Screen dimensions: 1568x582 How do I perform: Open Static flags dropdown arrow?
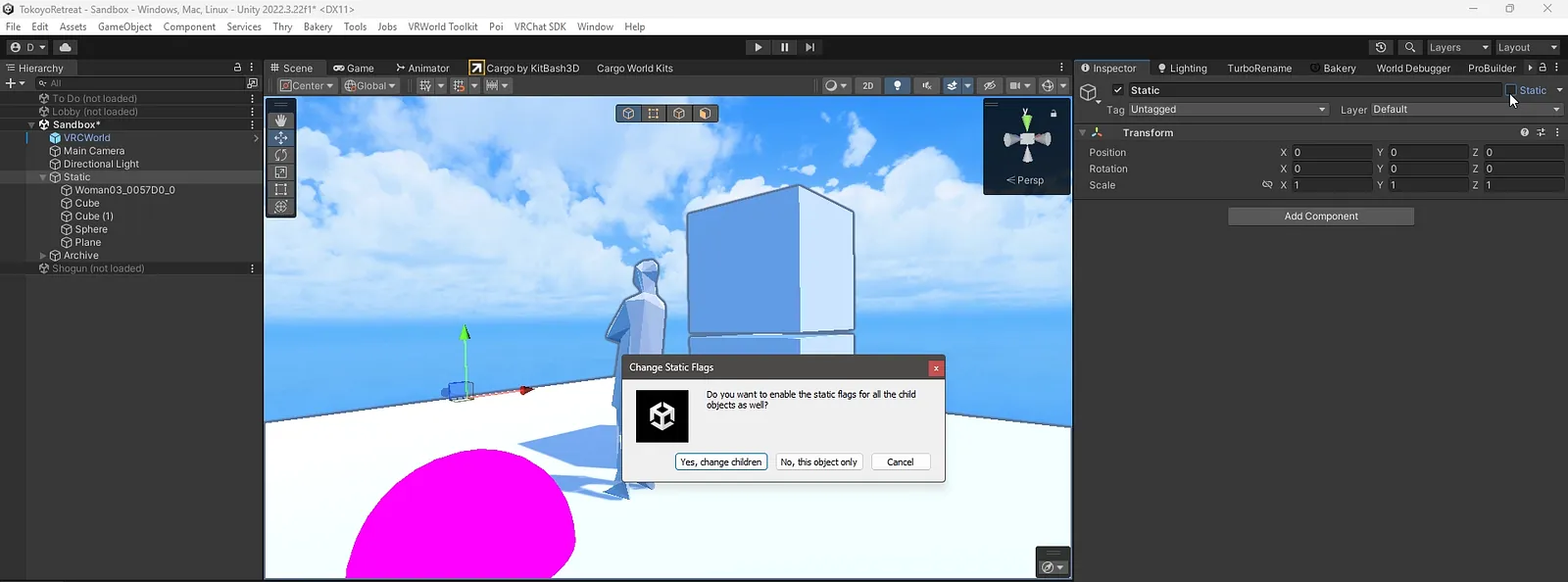pos(1559,90)
